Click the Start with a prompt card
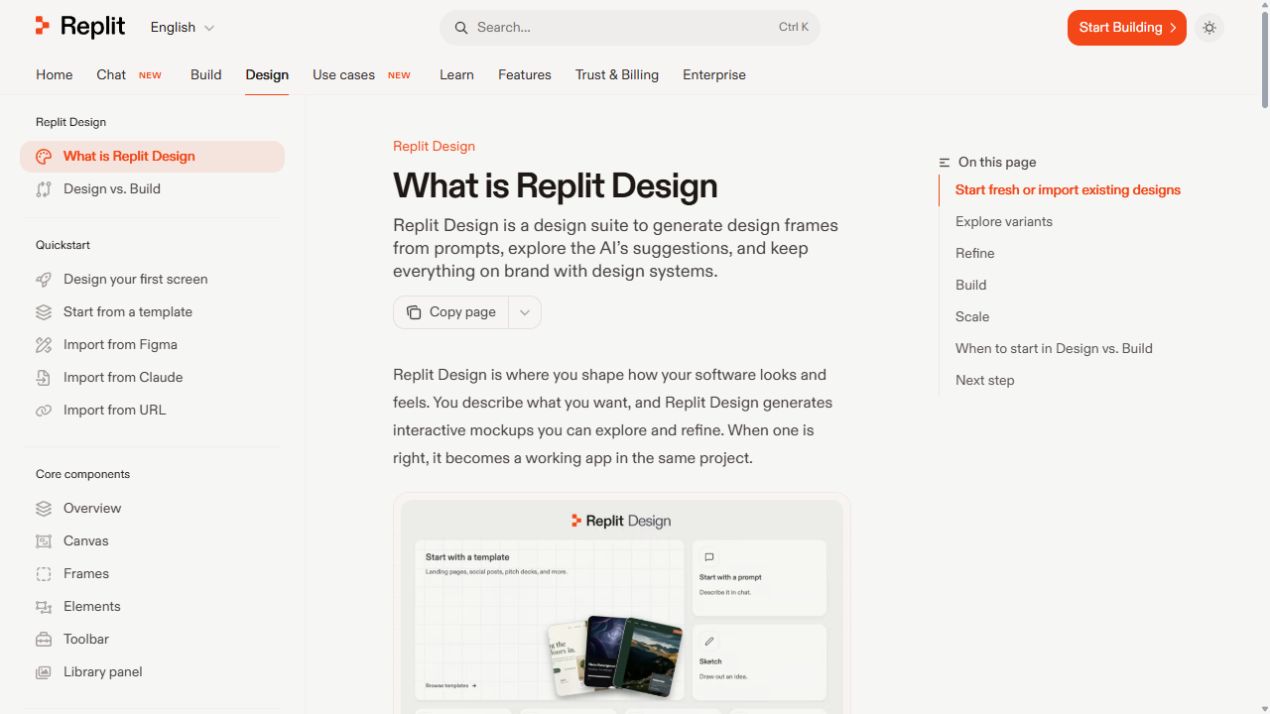The image size is (1270, 714). click(x=759, y=578)
